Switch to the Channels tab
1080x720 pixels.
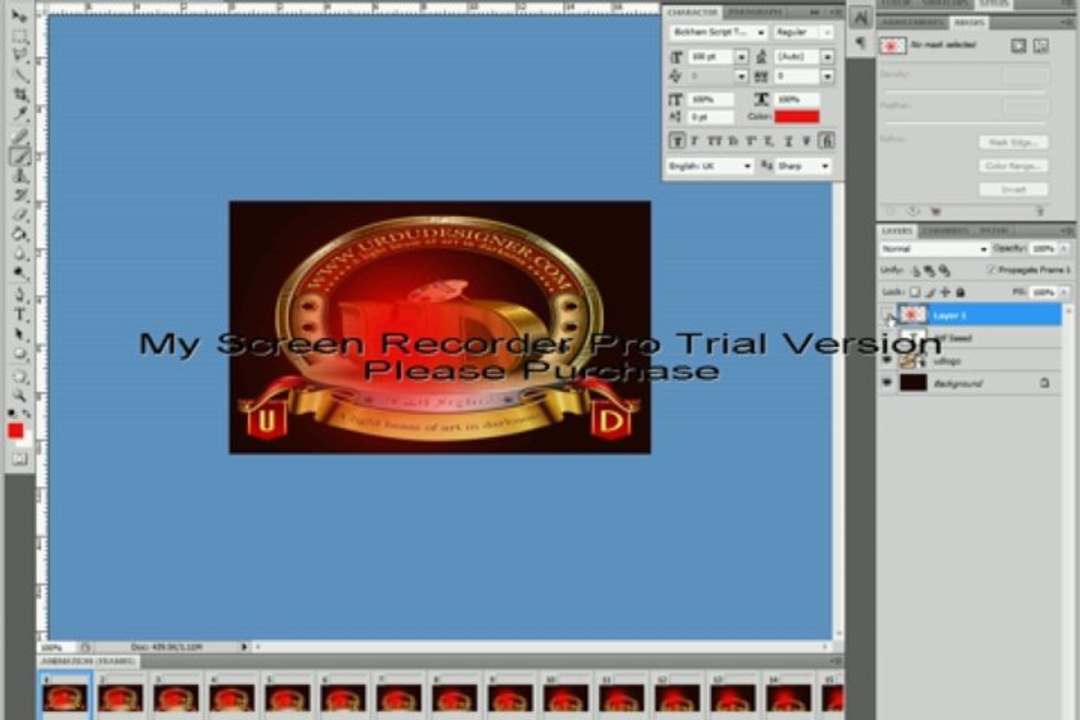pos(945,231)
